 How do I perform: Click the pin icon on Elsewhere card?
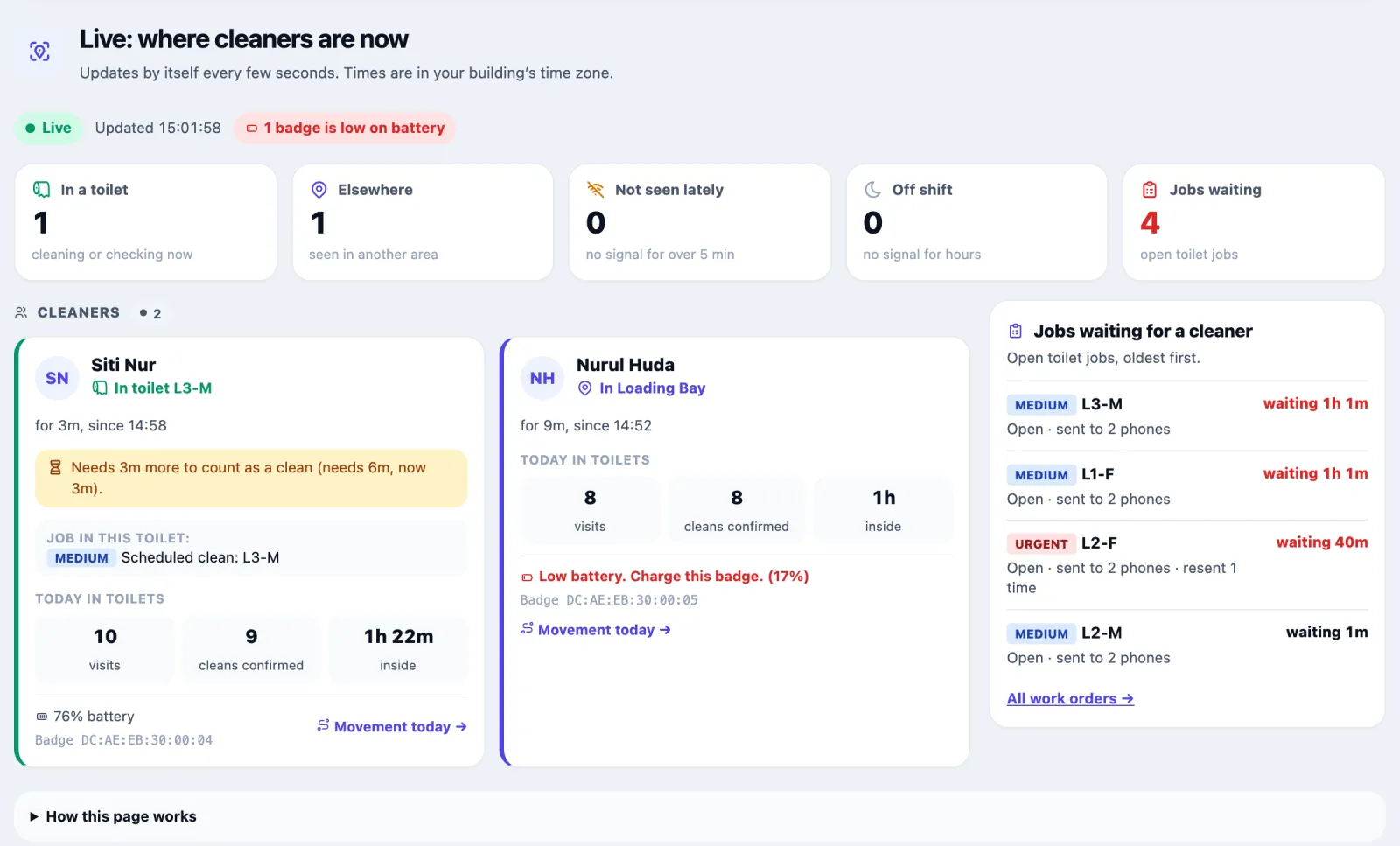click(x=318, y=190)
